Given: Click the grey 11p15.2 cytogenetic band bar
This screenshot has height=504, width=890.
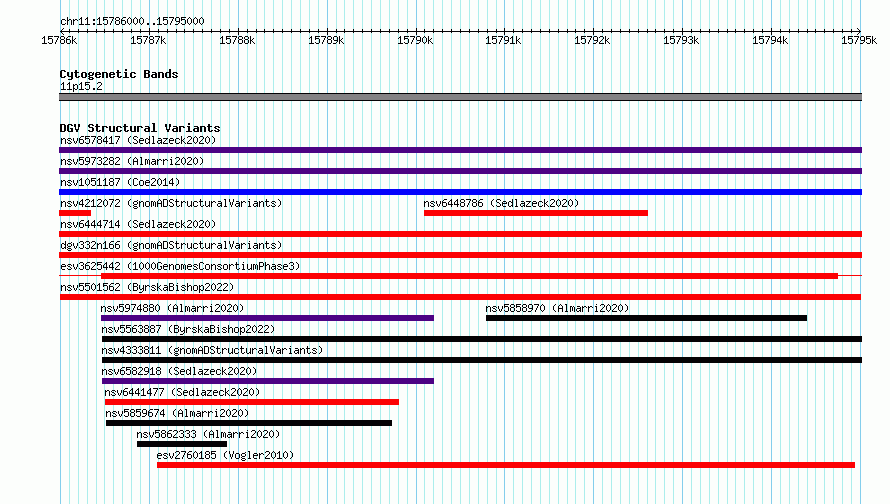Looking at the screenshot, I should [460, 97].
